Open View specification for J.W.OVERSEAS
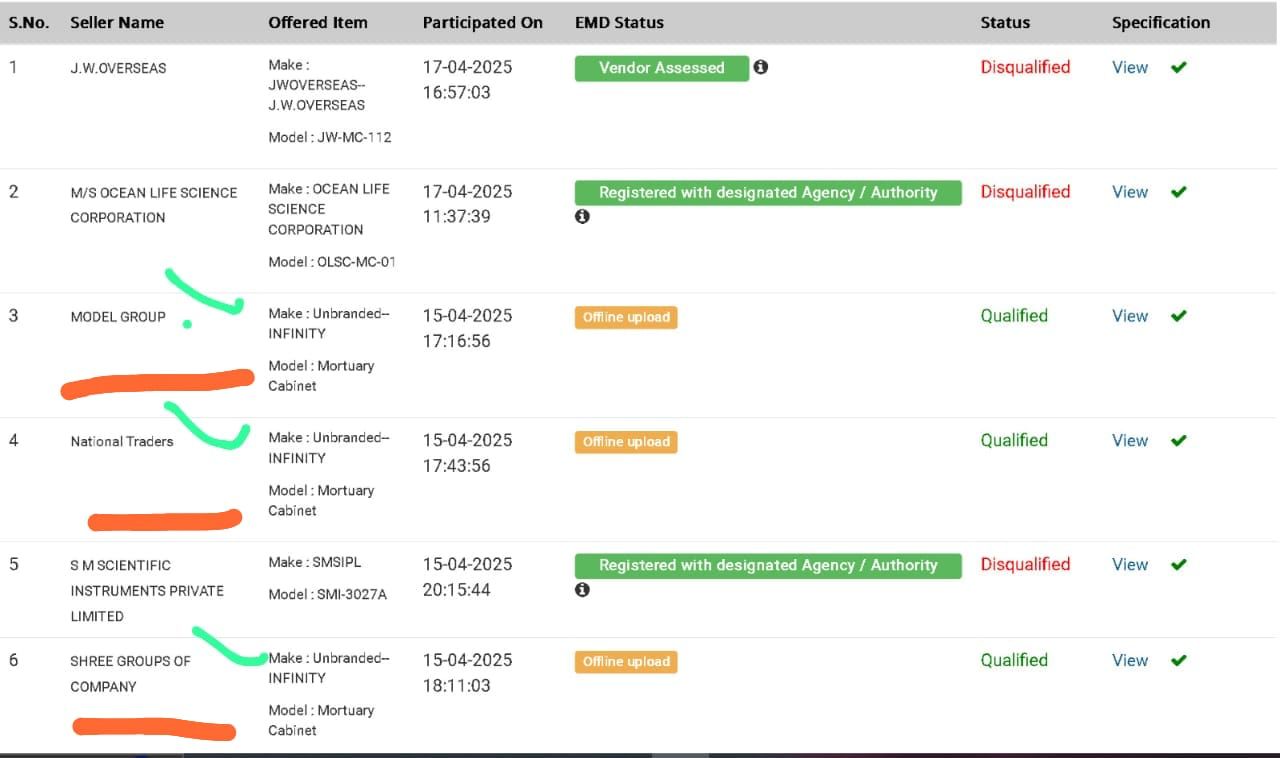This screenshot has height=758, width=1280. [1130, 67]
